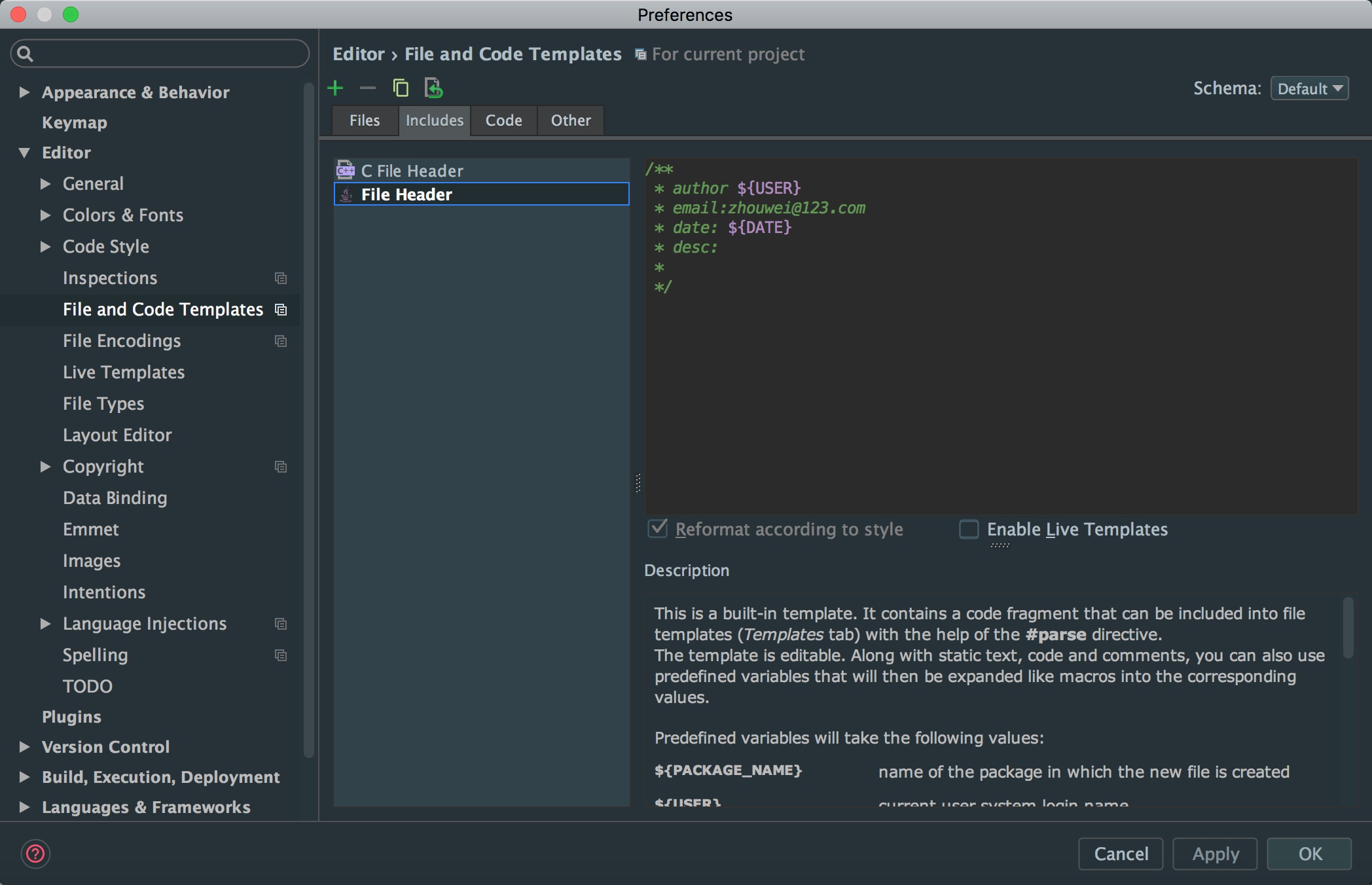
Task: Select C File Header template
Action: 481,171
